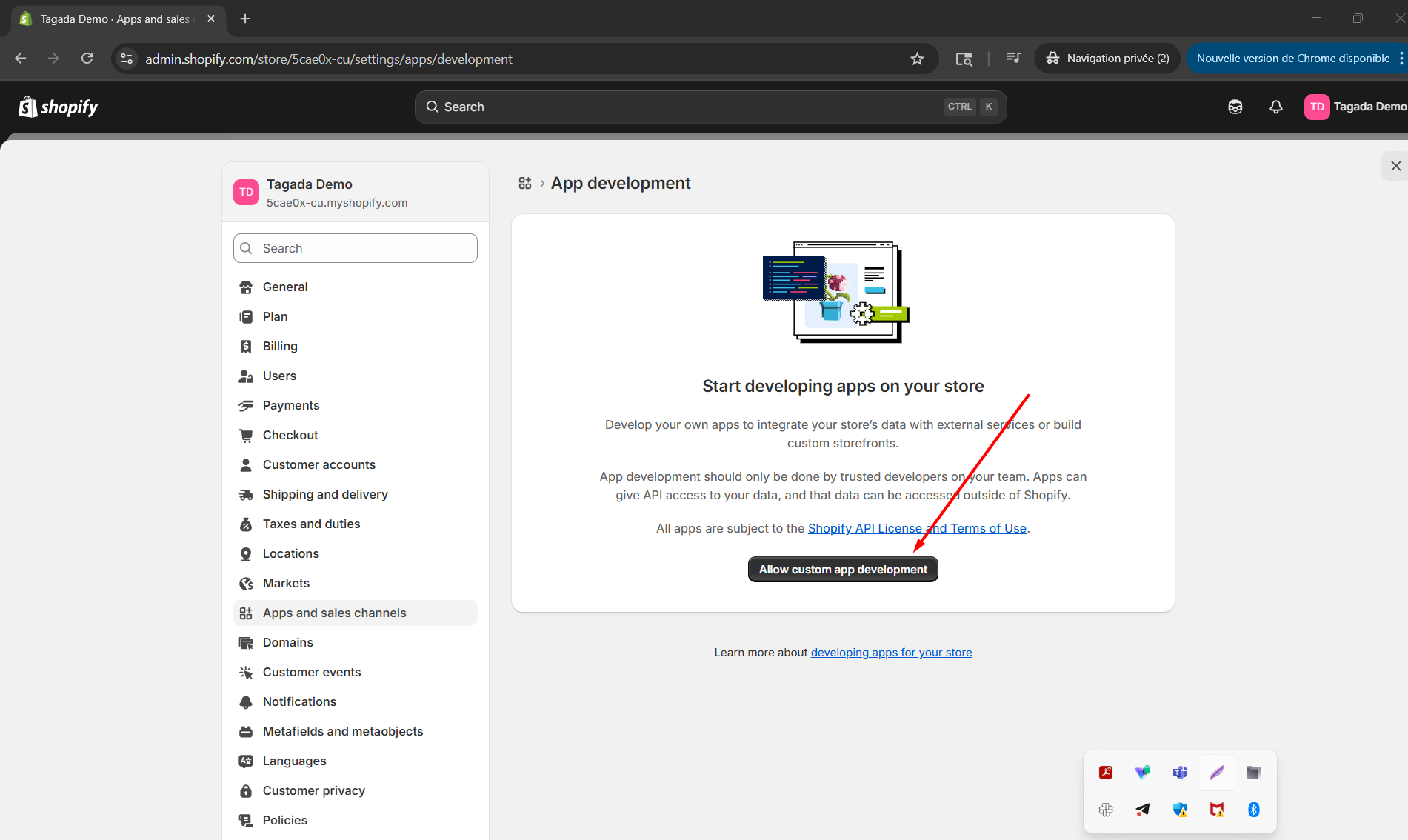Go back with the browser back arrow

click(x=21, y=59)
